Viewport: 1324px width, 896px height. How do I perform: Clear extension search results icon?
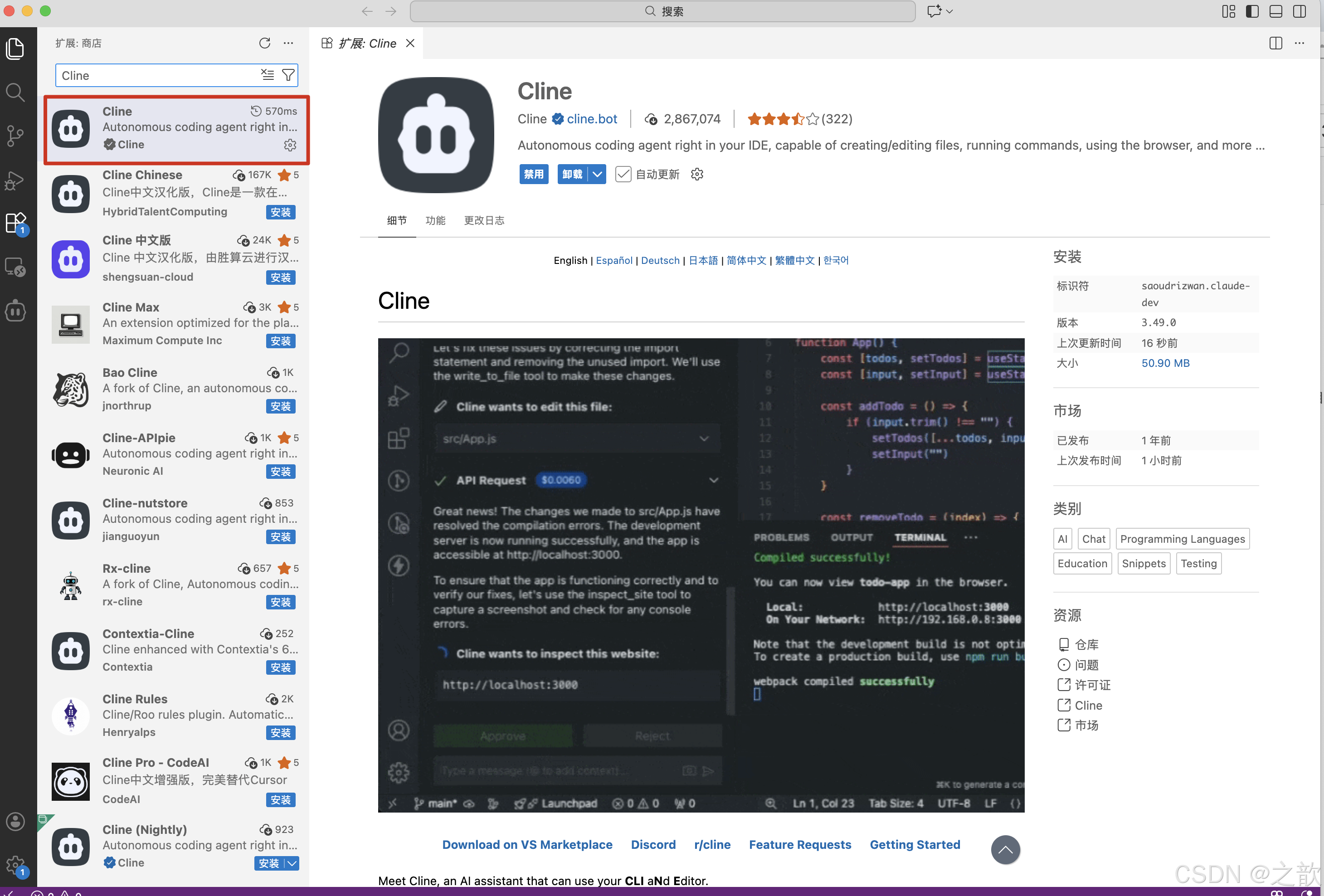tap(267, 75)
